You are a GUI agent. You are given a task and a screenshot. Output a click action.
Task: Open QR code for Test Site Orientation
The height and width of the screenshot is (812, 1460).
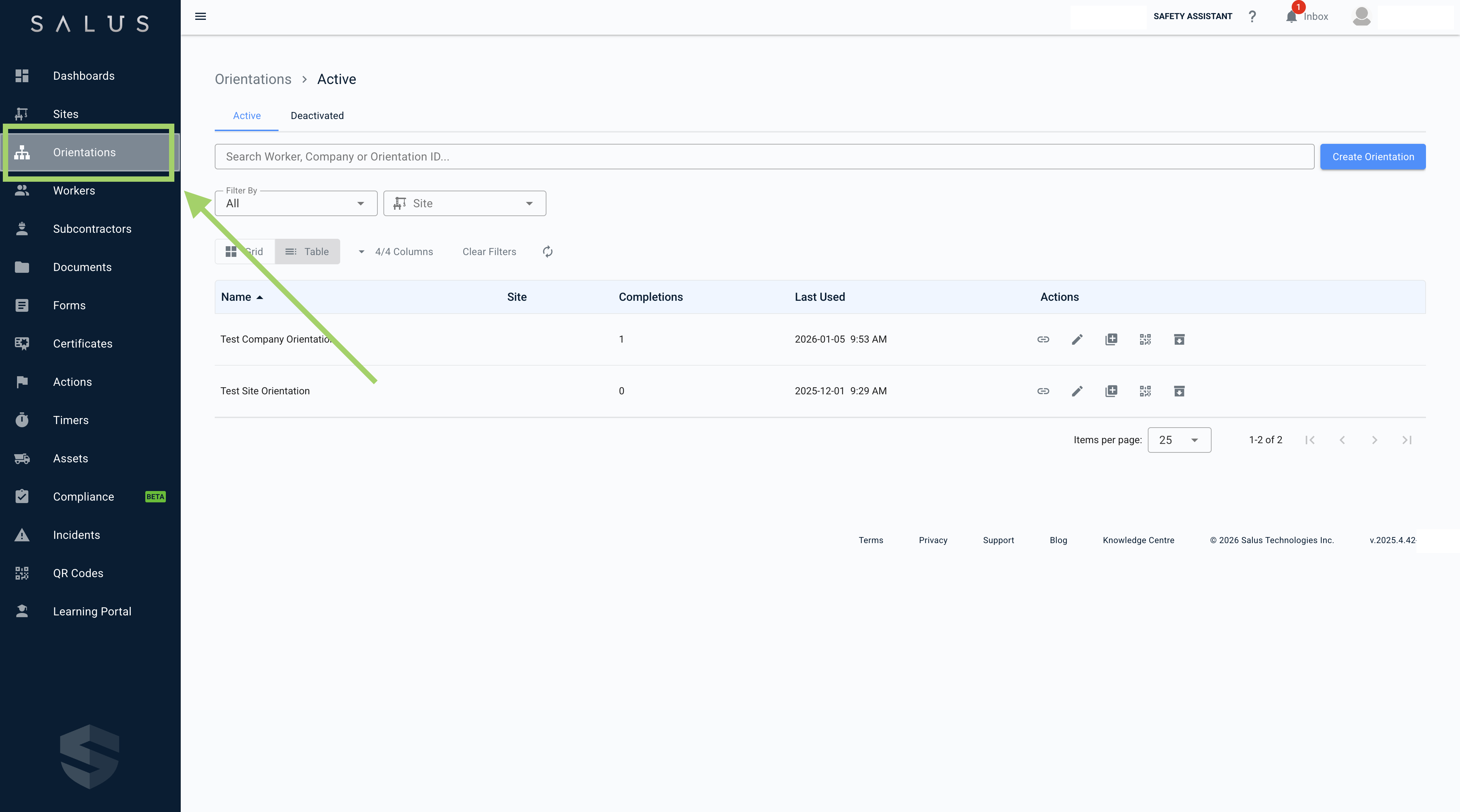[x=1145, y=391]
